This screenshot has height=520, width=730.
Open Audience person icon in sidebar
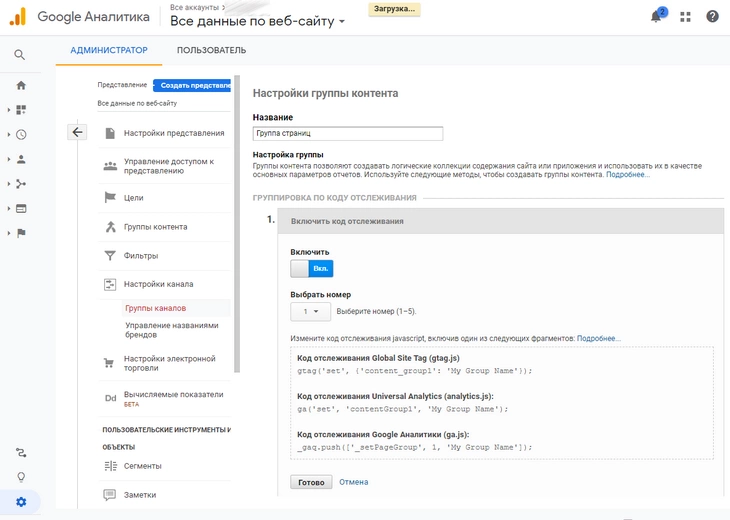coord(21,159)
